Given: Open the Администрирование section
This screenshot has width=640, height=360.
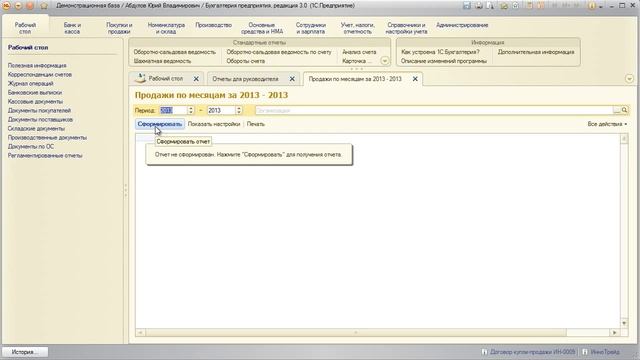Looking at the screenshot, I should [x=462, y=25].
